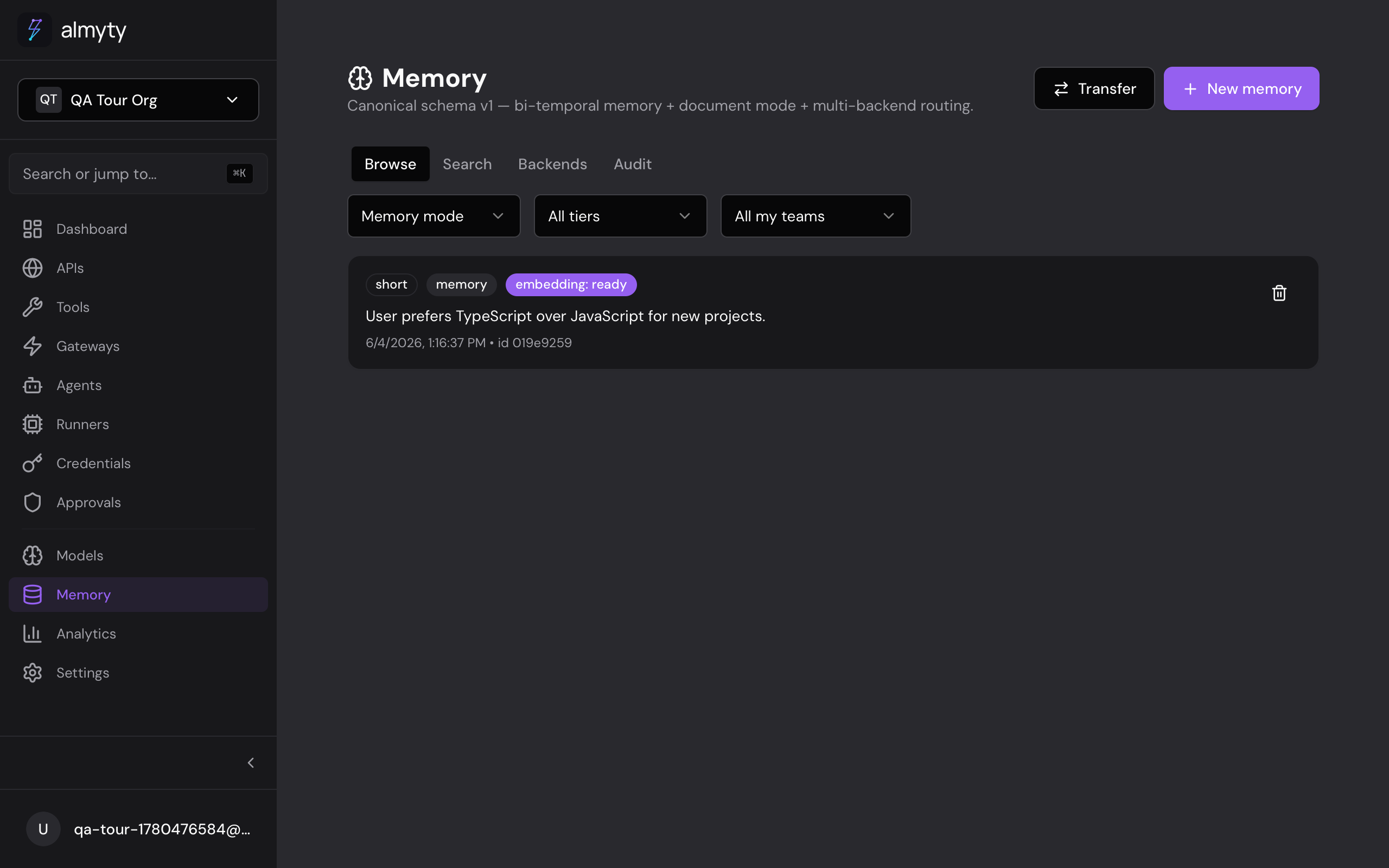1389x868 pixels.
Task: Switch to the Browse tab
Action: [x=390, y=164]
